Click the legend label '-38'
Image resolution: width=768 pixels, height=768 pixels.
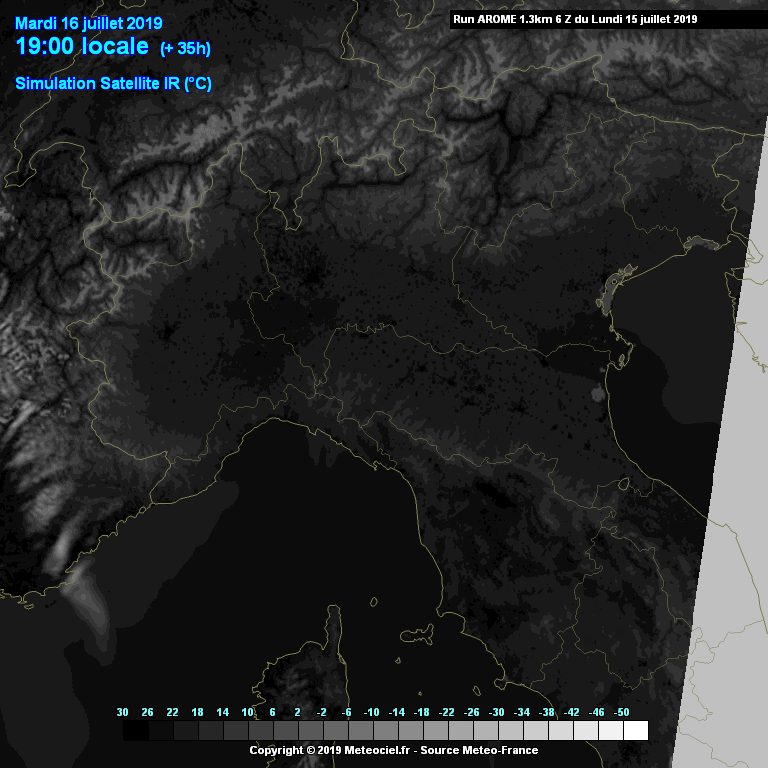click(547, 712)
